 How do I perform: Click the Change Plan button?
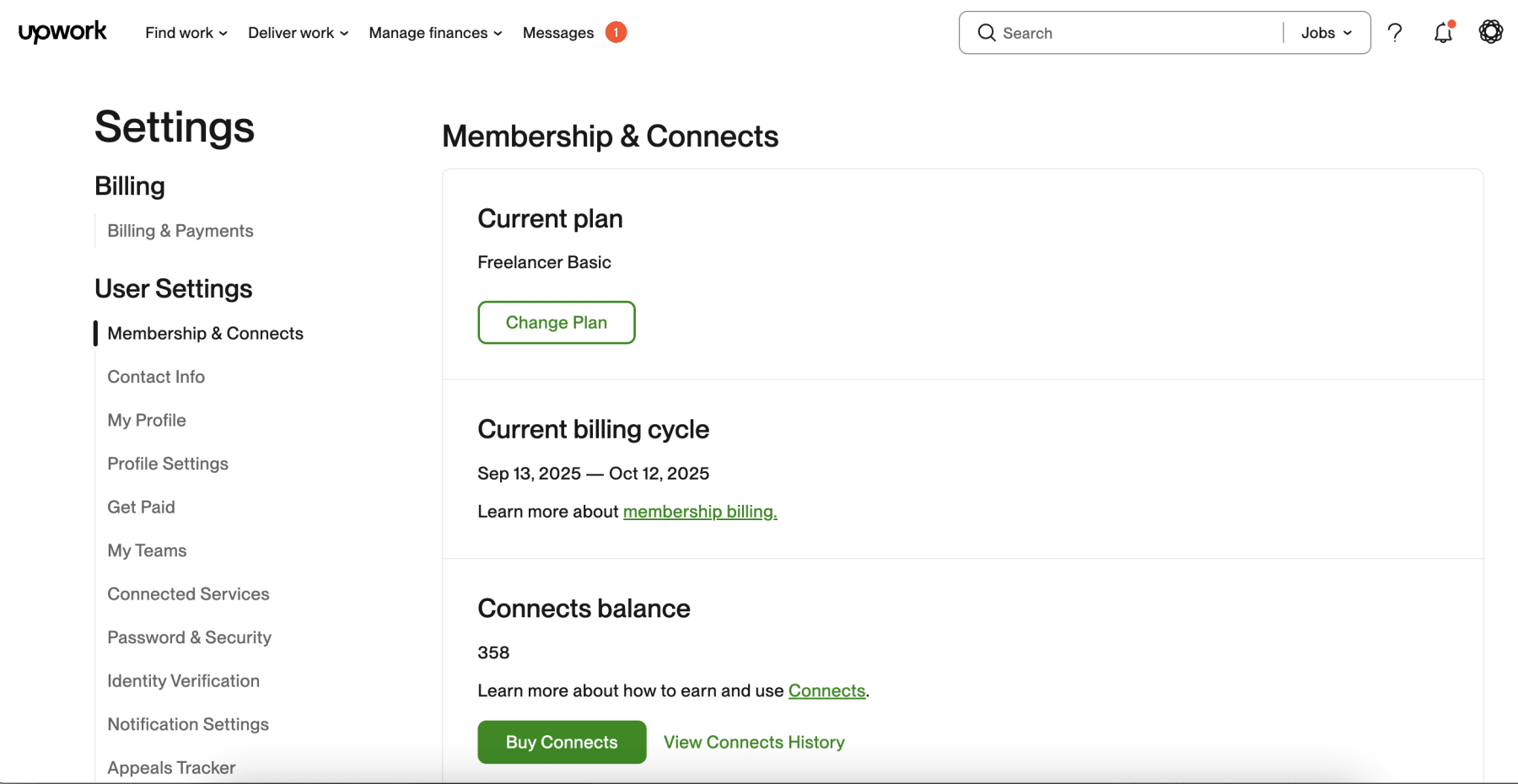(556, 322)
